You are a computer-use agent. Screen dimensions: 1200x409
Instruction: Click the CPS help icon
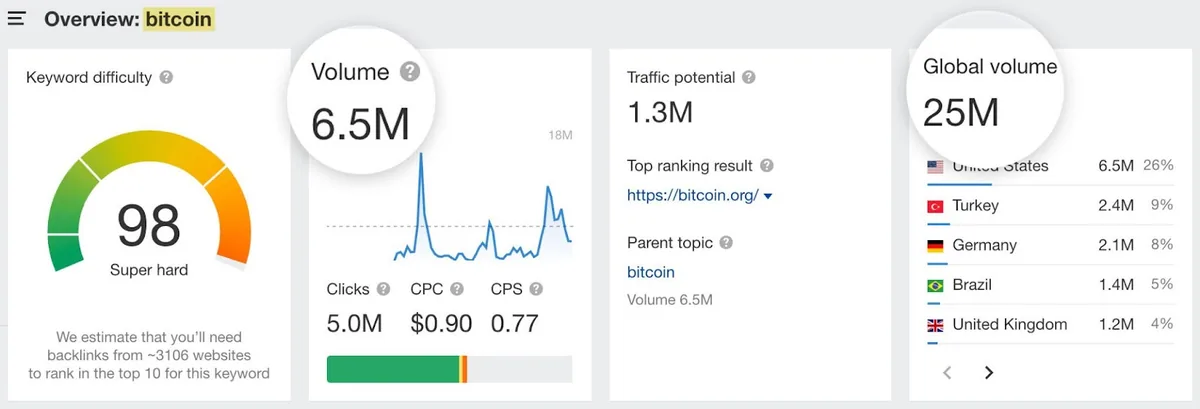click(x=536, y=289)
